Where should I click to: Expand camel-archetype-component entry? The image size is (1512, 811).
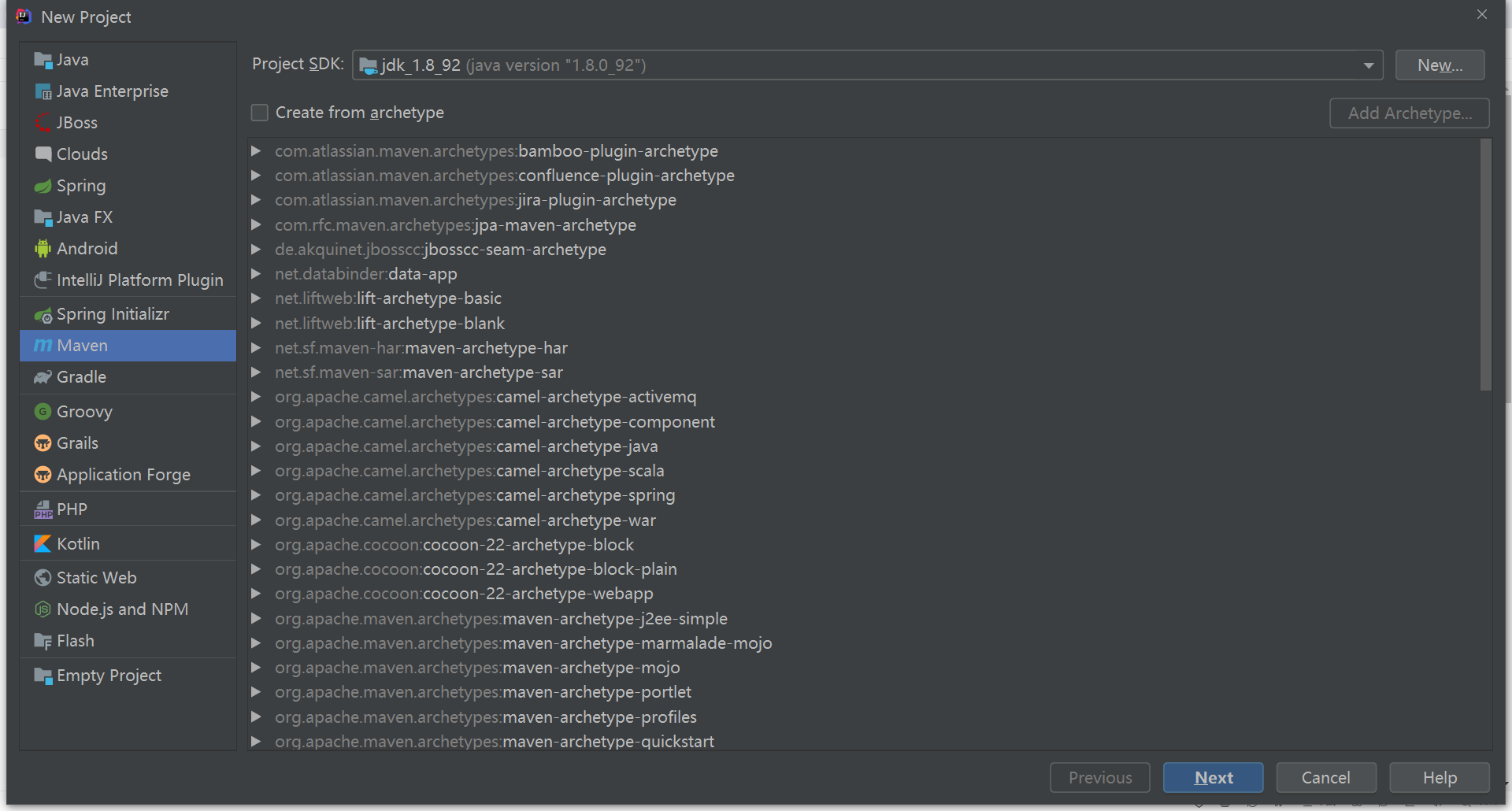coord(256,421)
